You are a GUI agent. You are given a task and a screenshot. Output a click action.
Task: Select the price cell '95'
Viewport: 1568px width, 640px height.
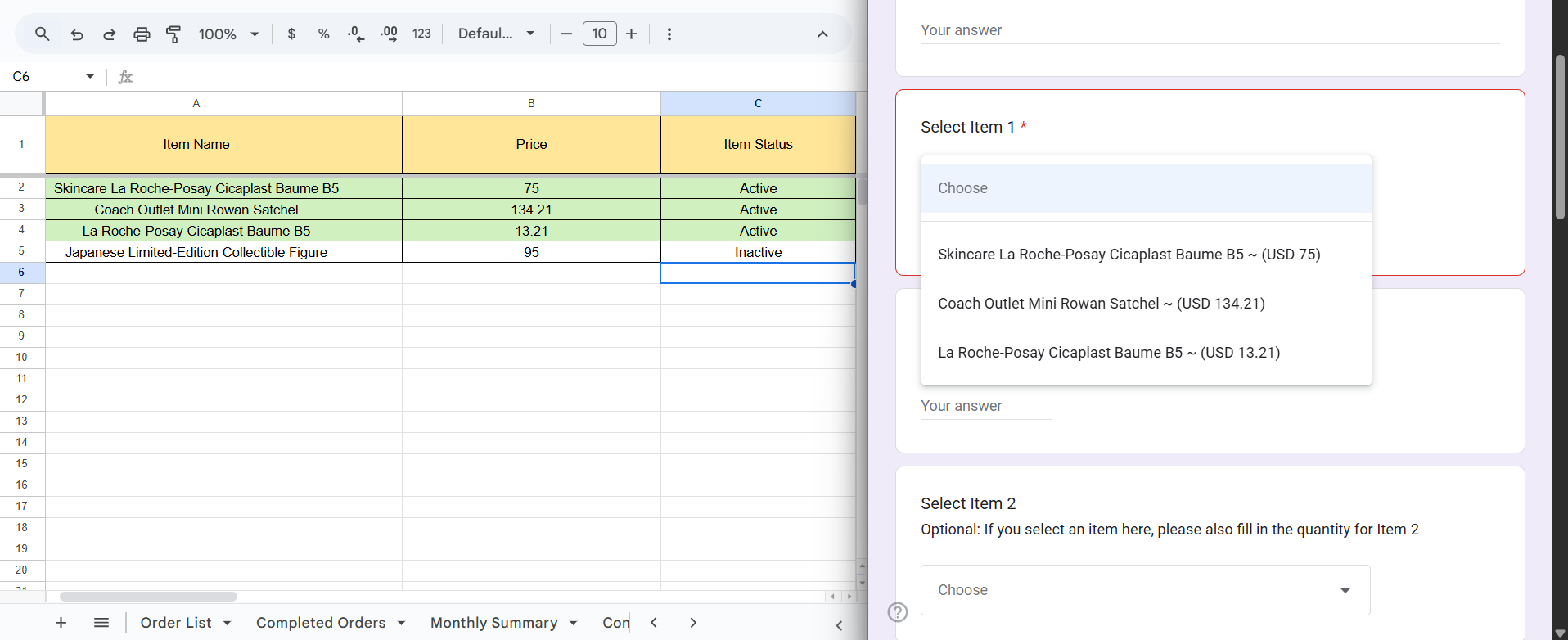tap(531, 252)
